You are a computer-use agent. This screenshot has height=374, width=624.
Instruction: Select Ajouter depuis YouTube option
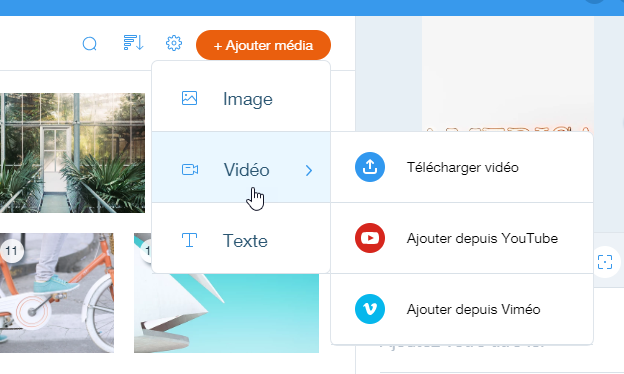[462, 238]
